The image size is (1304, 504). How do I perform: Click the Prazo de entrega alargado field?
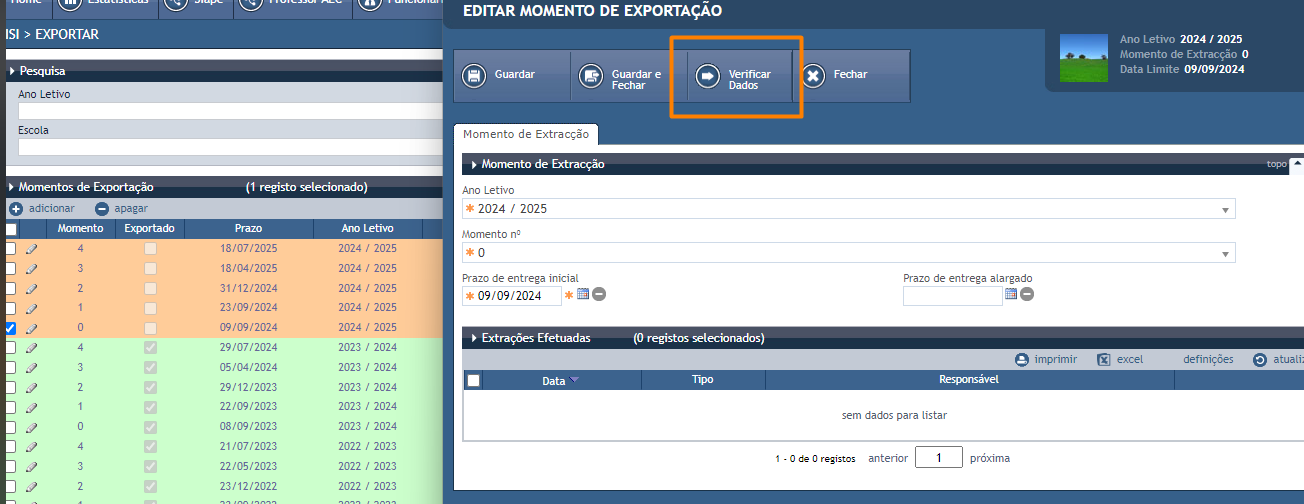point(952,296)
